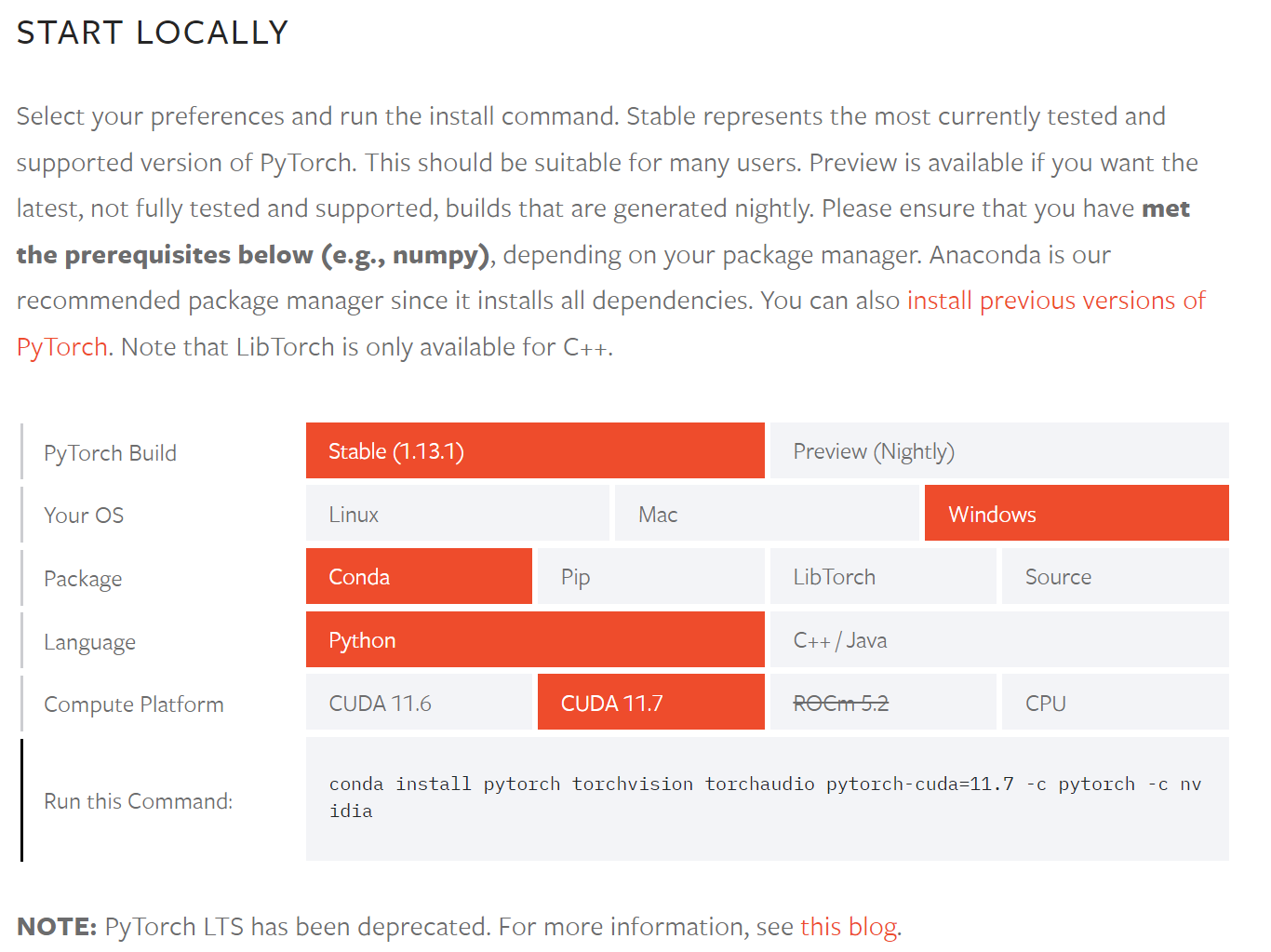
Task: Select C++ / Java language option
Action: tap(999, 640)
